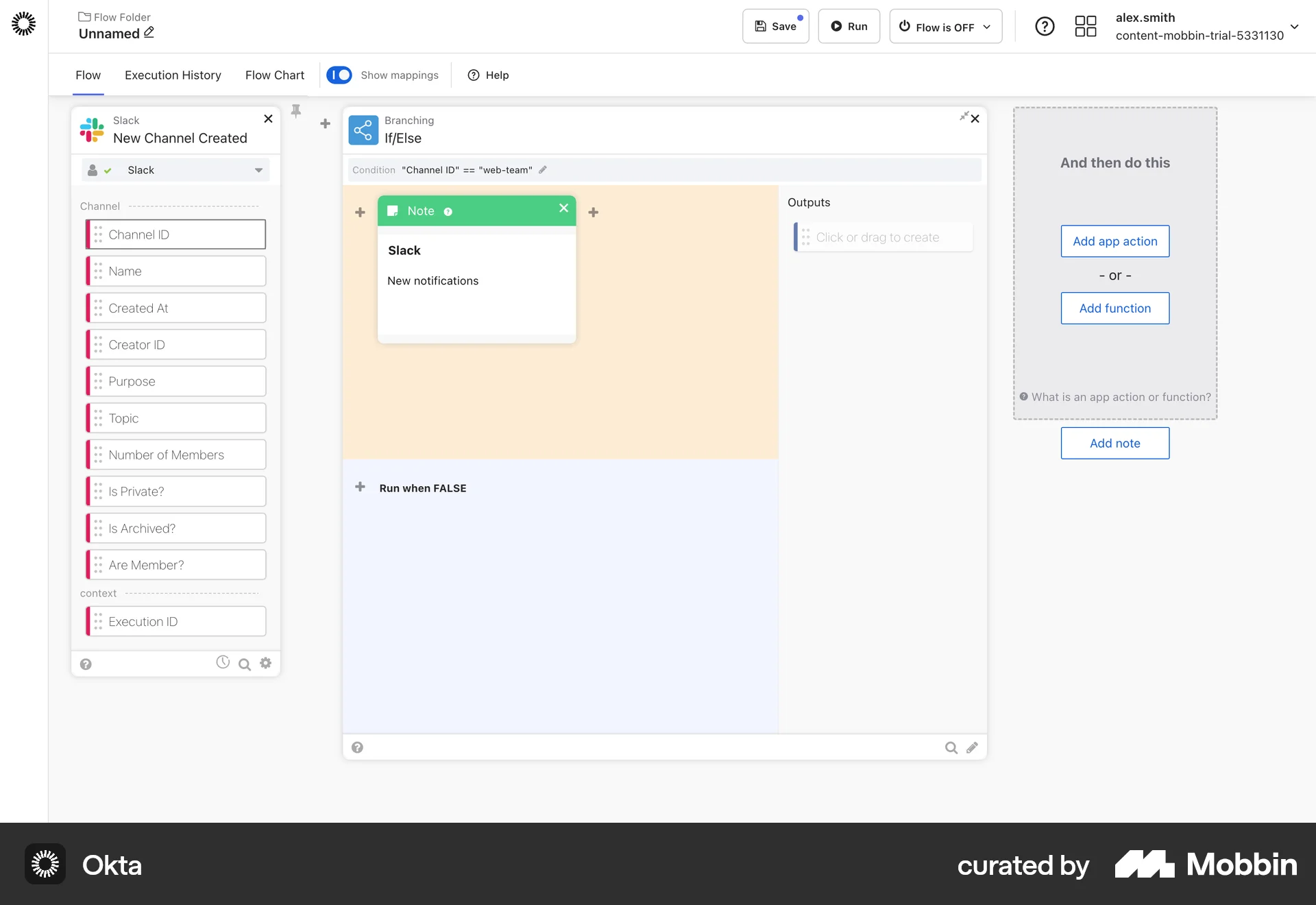Open the Flow is OFF dropdown
This screenshot has height=905, width=1316.
[945, 26]
